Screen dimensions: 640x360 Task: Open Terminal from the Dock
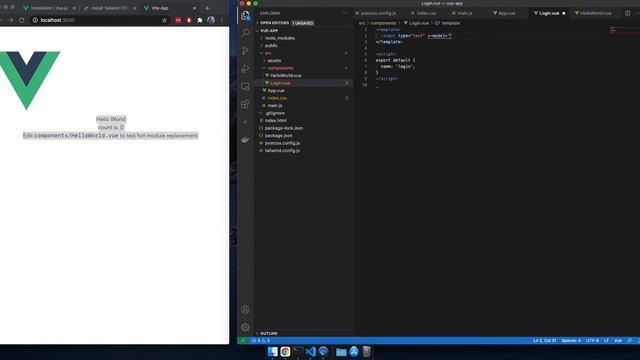coord(298,351)
